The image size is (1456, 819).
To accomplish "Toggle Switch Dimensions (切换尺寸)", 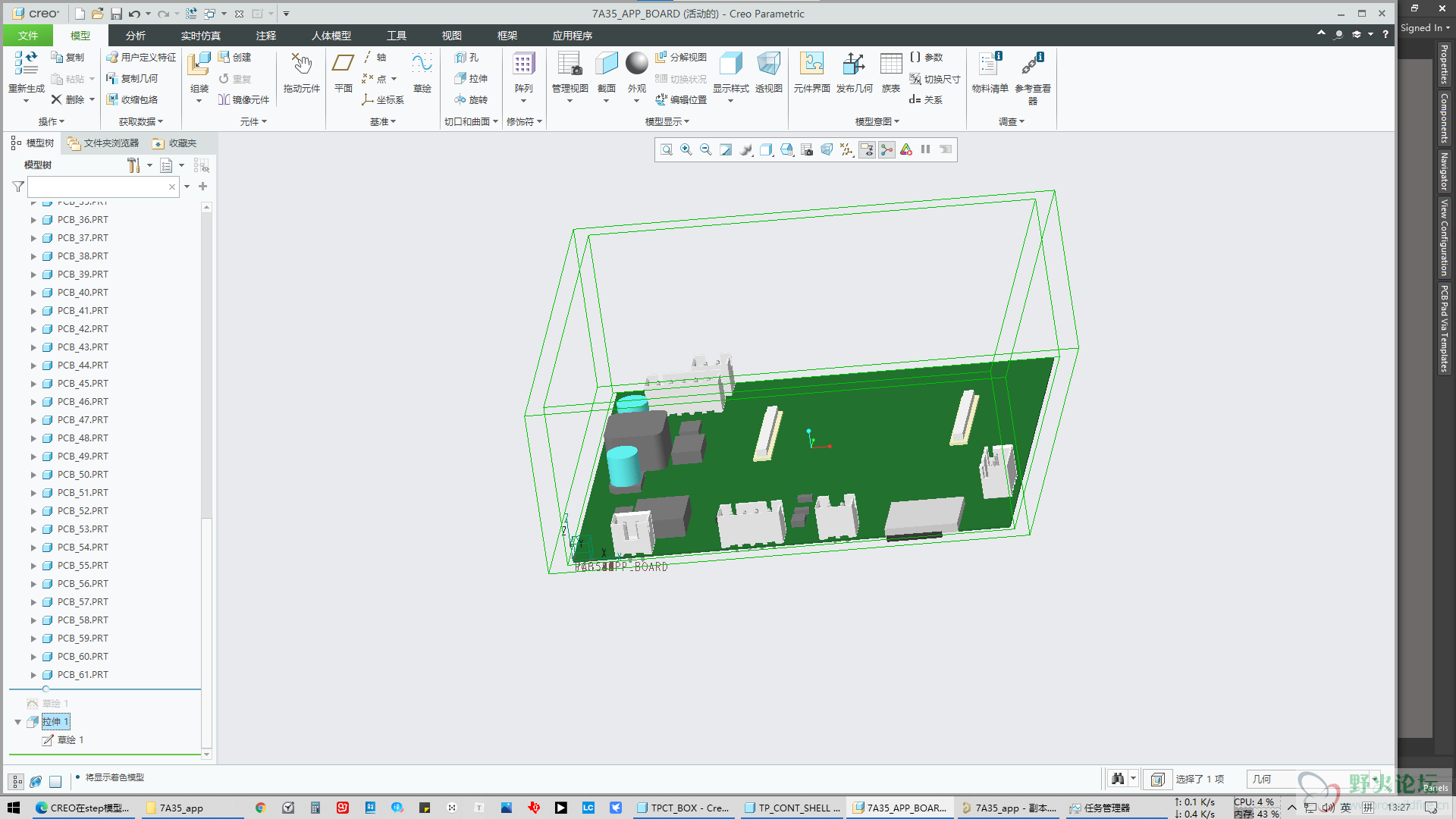I will (x=934, y=79).
